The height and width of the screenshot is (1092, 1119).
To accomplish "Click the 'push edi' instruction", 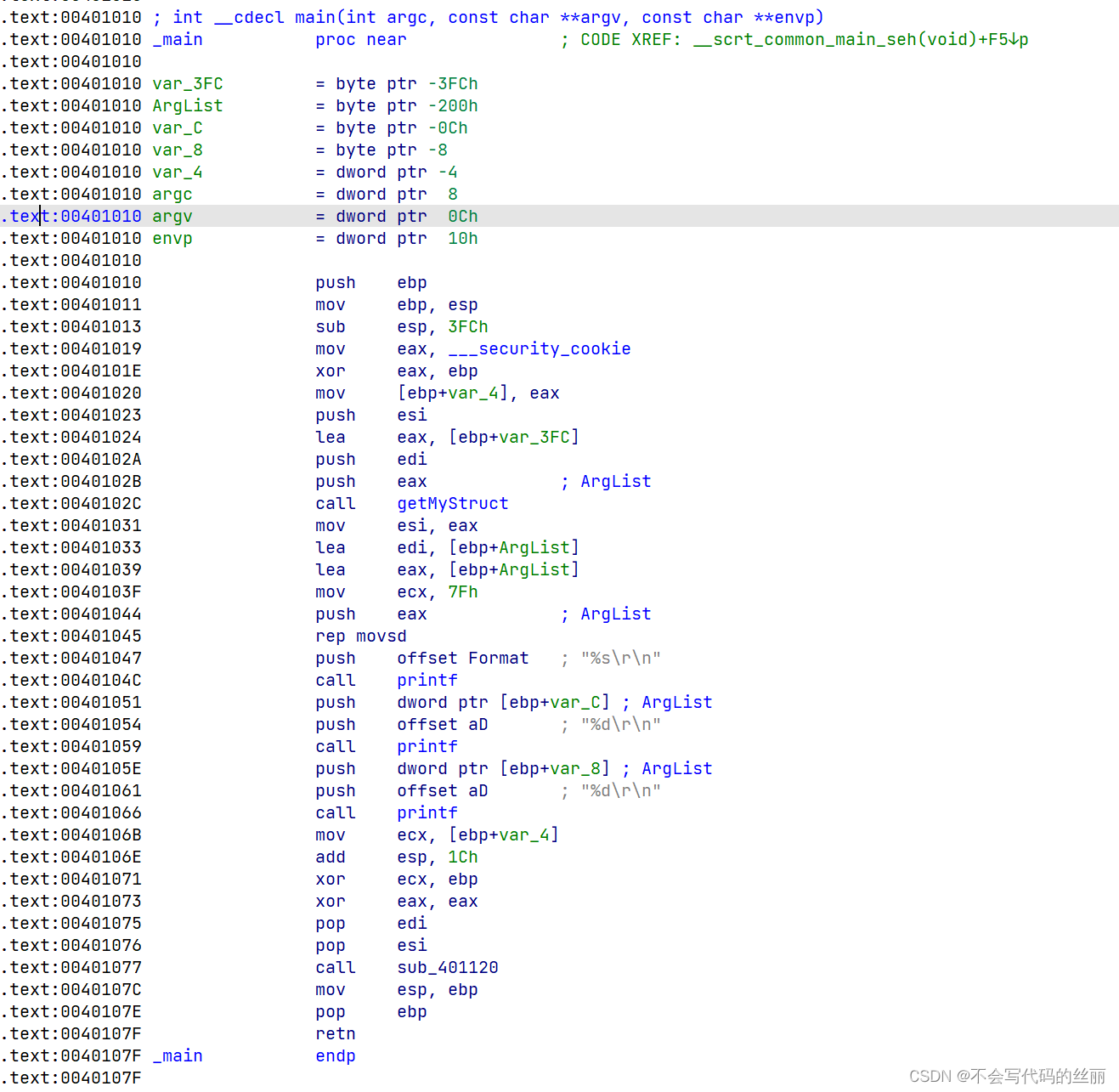I will coord(370,460).
